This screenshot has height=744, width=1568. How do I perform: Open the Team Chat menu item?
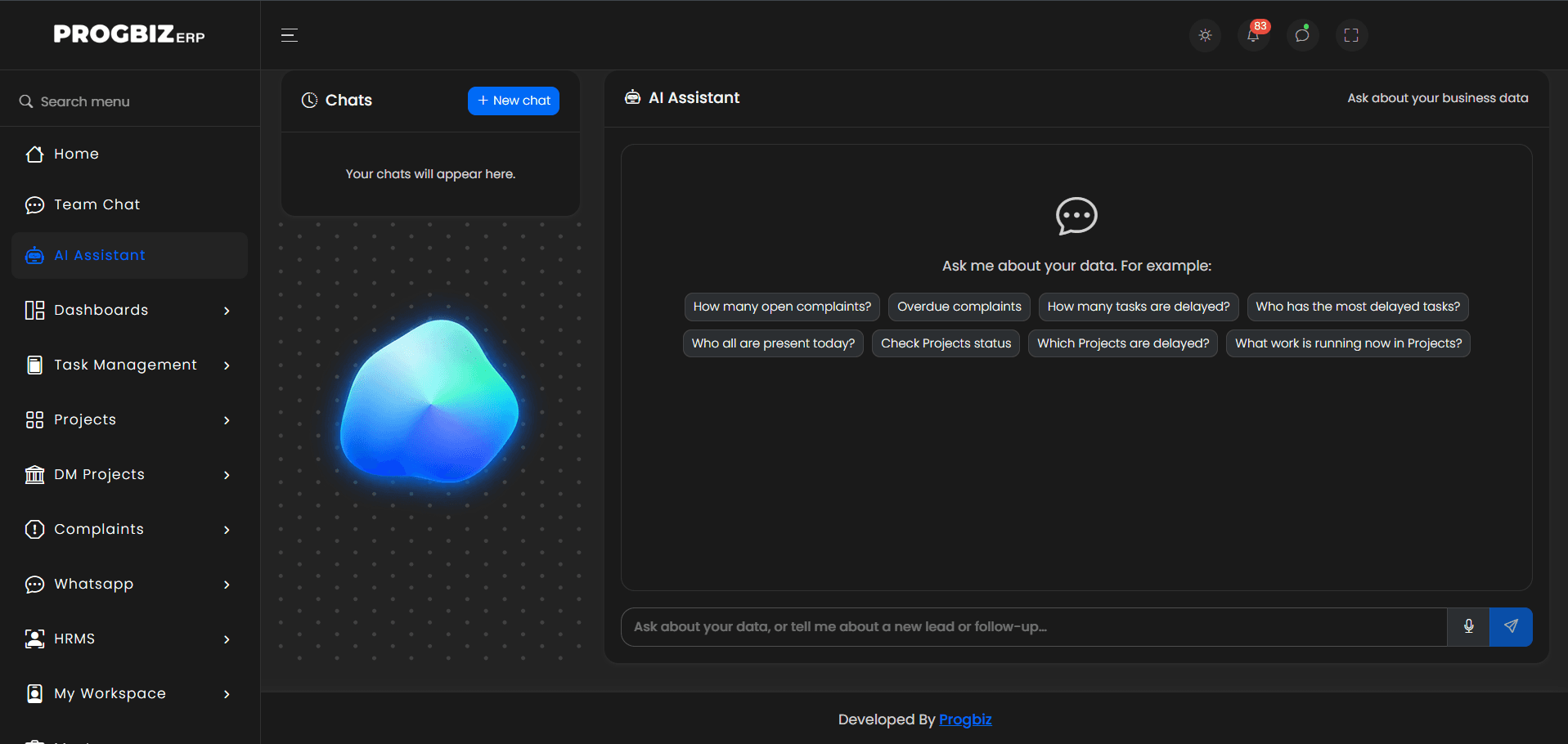point(129,204)
